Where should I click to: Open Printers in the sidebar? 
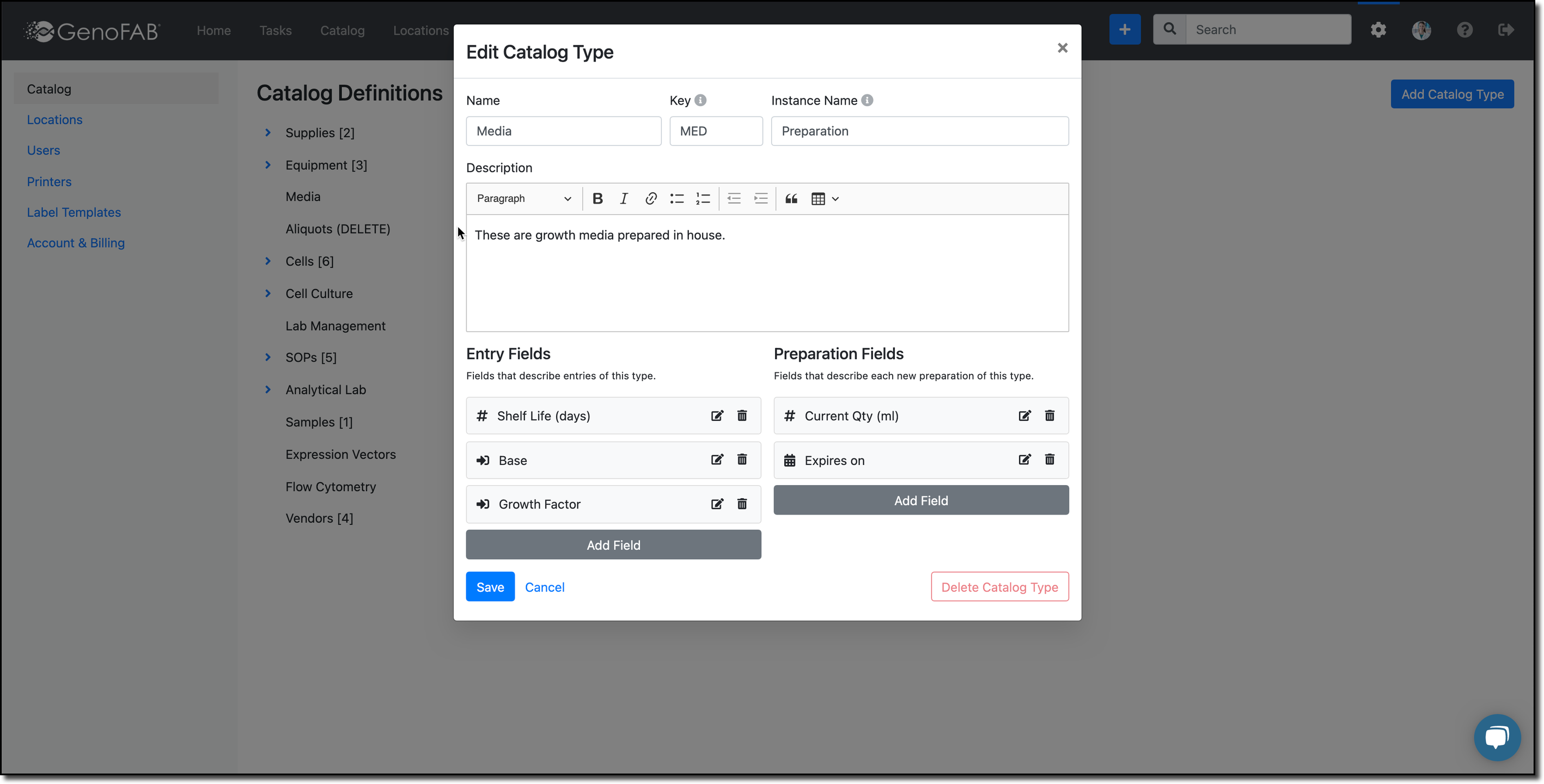point(49,182)
